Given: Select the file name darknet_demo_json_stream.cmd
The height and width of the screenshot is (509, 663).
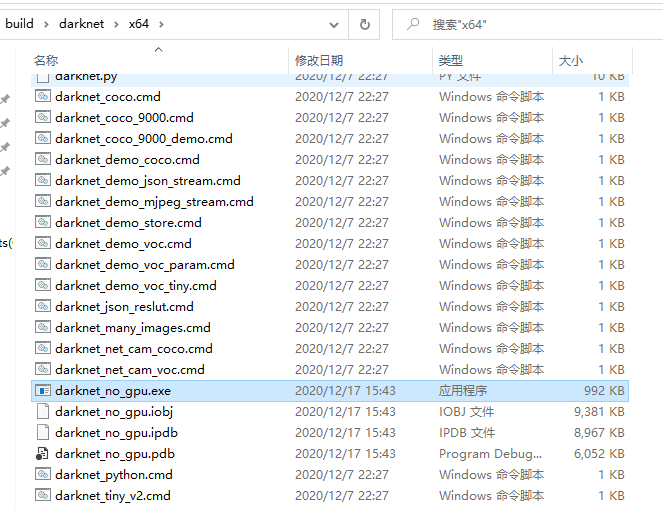Looking at the screenshot, I should coord(148,181).
